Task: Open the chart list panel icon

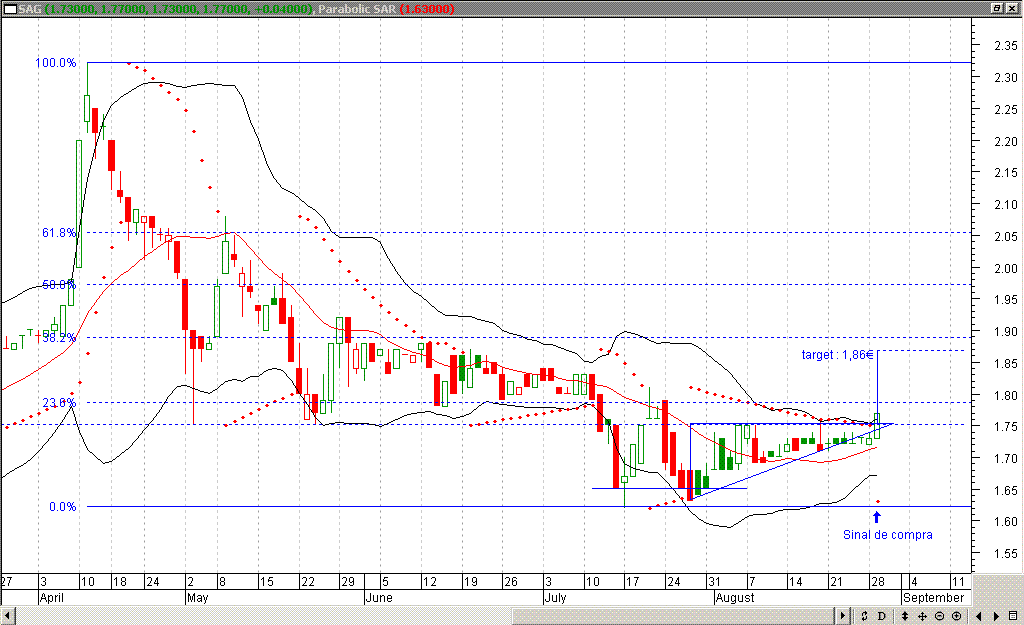Action: [1014, 616]
